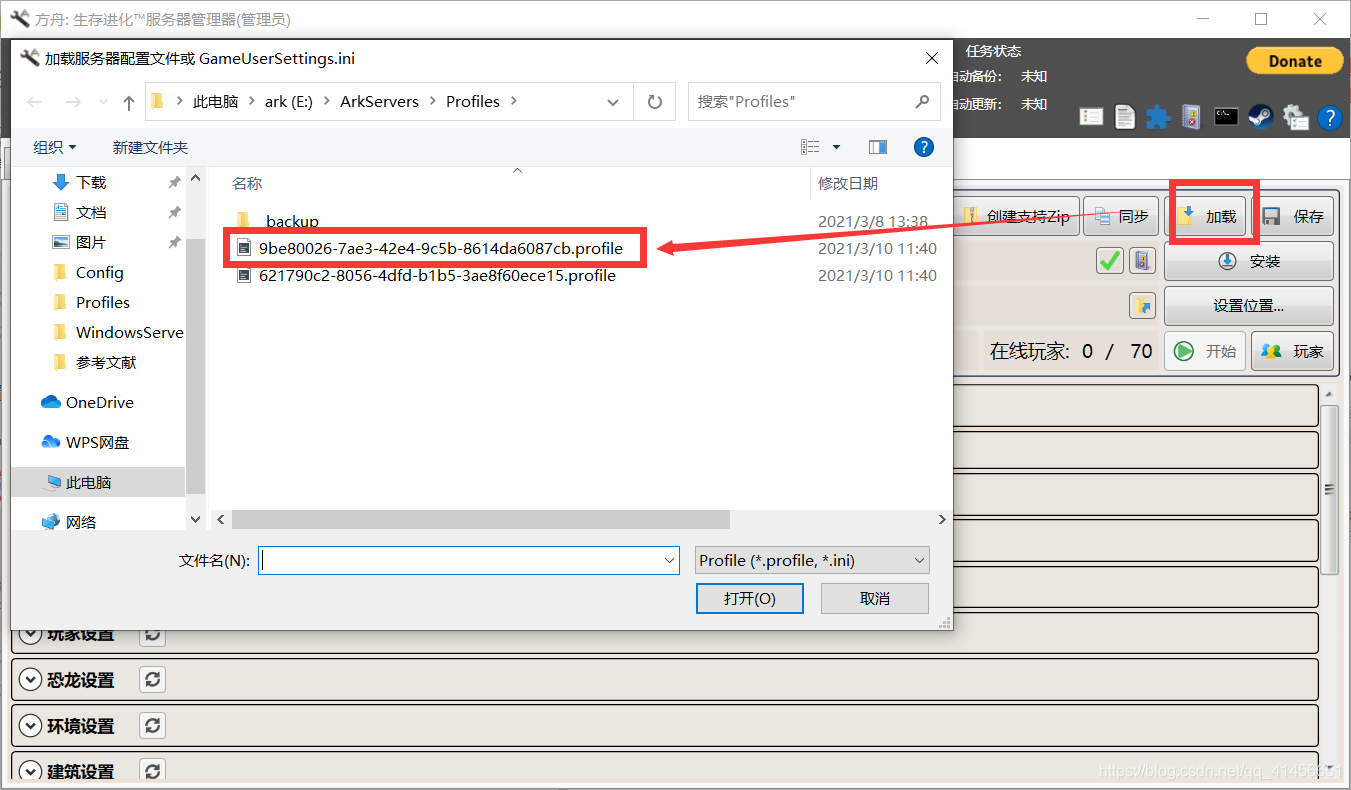
Task: Expand the 恐龙设置 section
Action: (x=31, y=680)
